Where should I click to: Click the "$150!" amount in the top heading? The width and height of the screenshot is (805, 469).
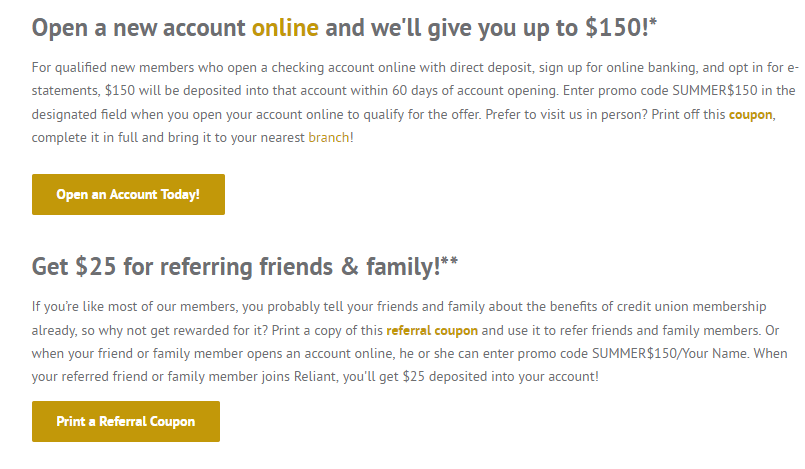[617, 28]
